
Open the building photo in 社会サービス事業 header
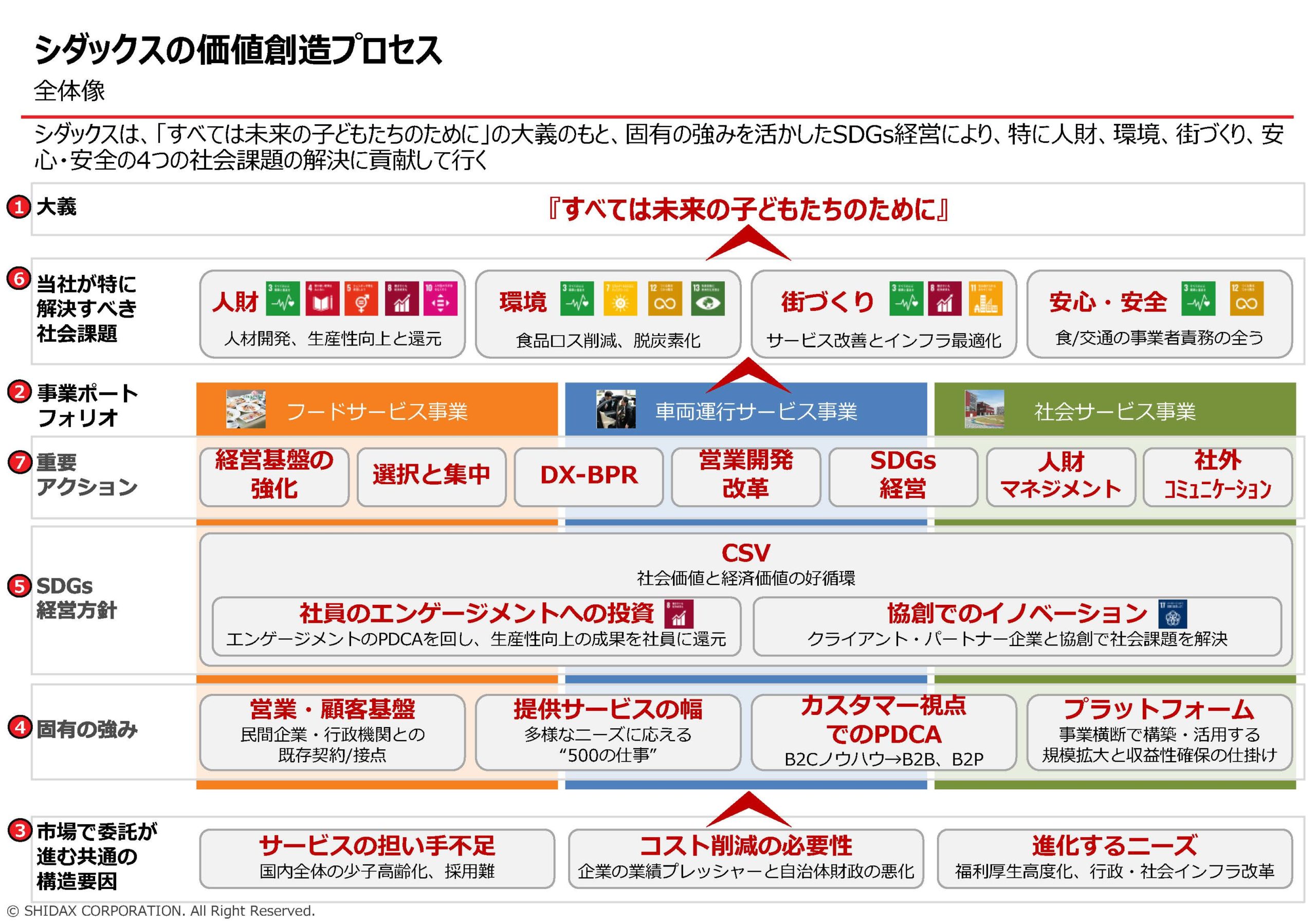coord(985,409)
